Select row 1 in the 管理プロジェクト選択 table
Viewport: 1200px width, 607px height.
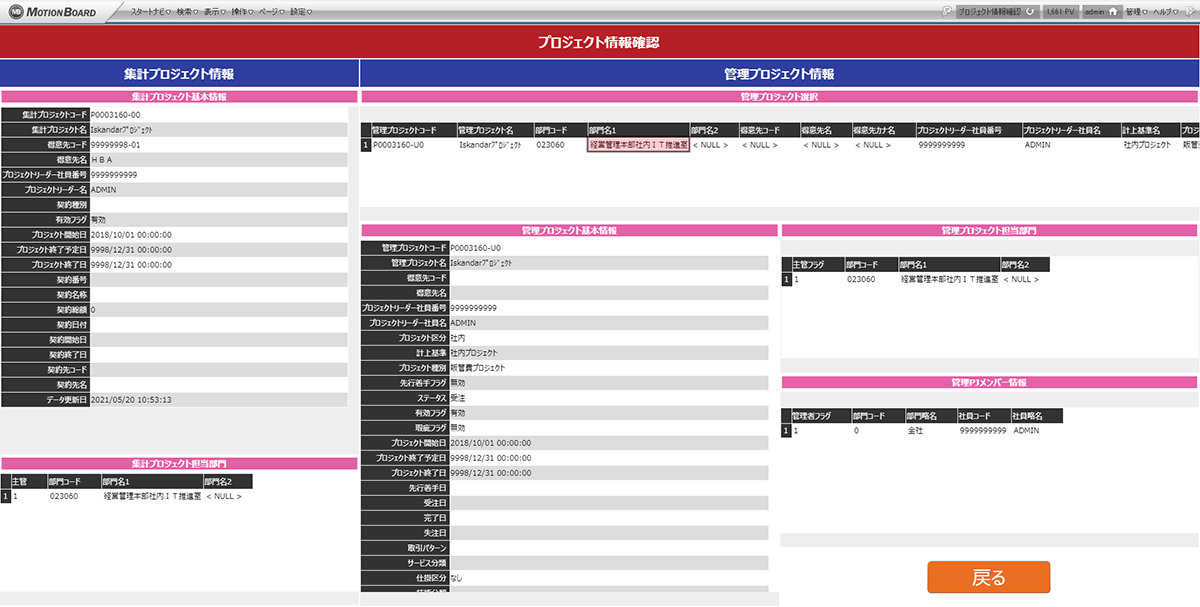click(366, 145)
